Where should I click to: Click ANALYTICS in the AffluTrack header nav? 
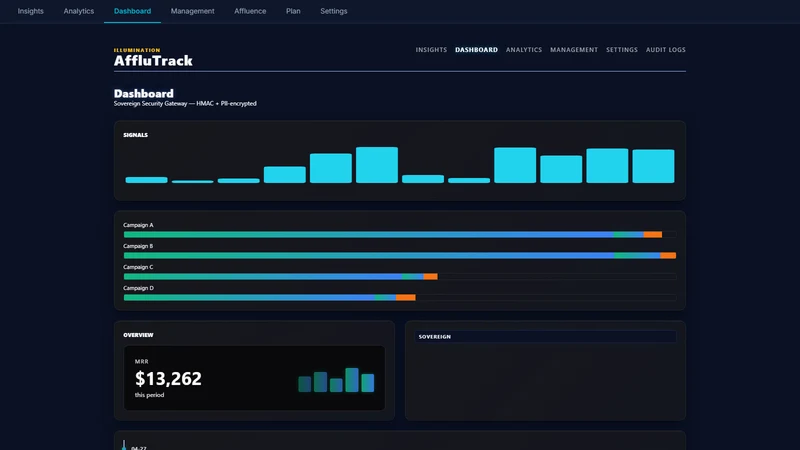point(524,50)
